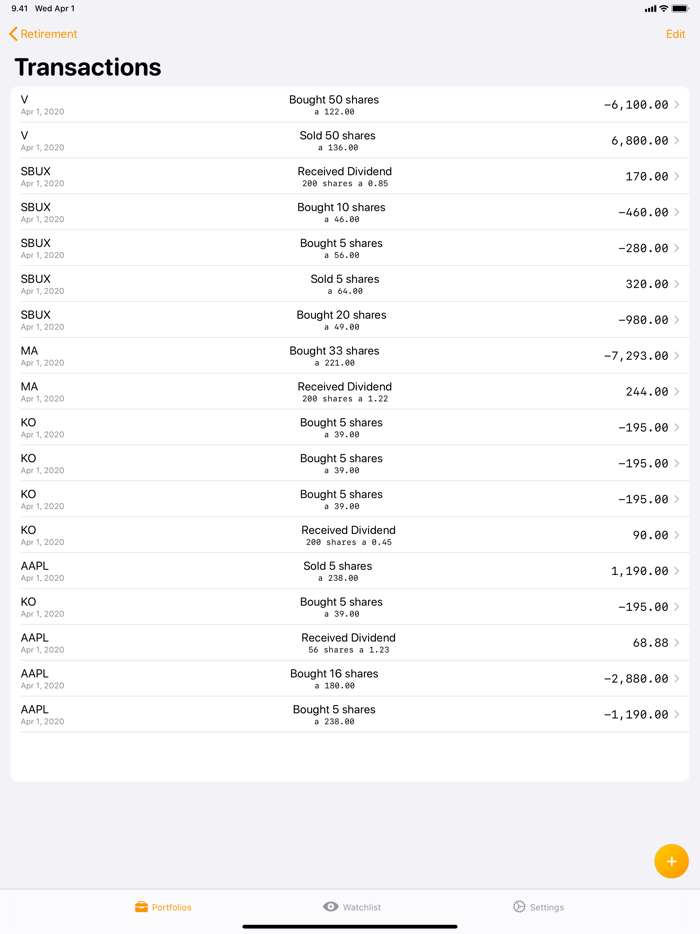The image size is (700, 934).
Task: Tap the Edit button
Action: click(x=674, y=33)
